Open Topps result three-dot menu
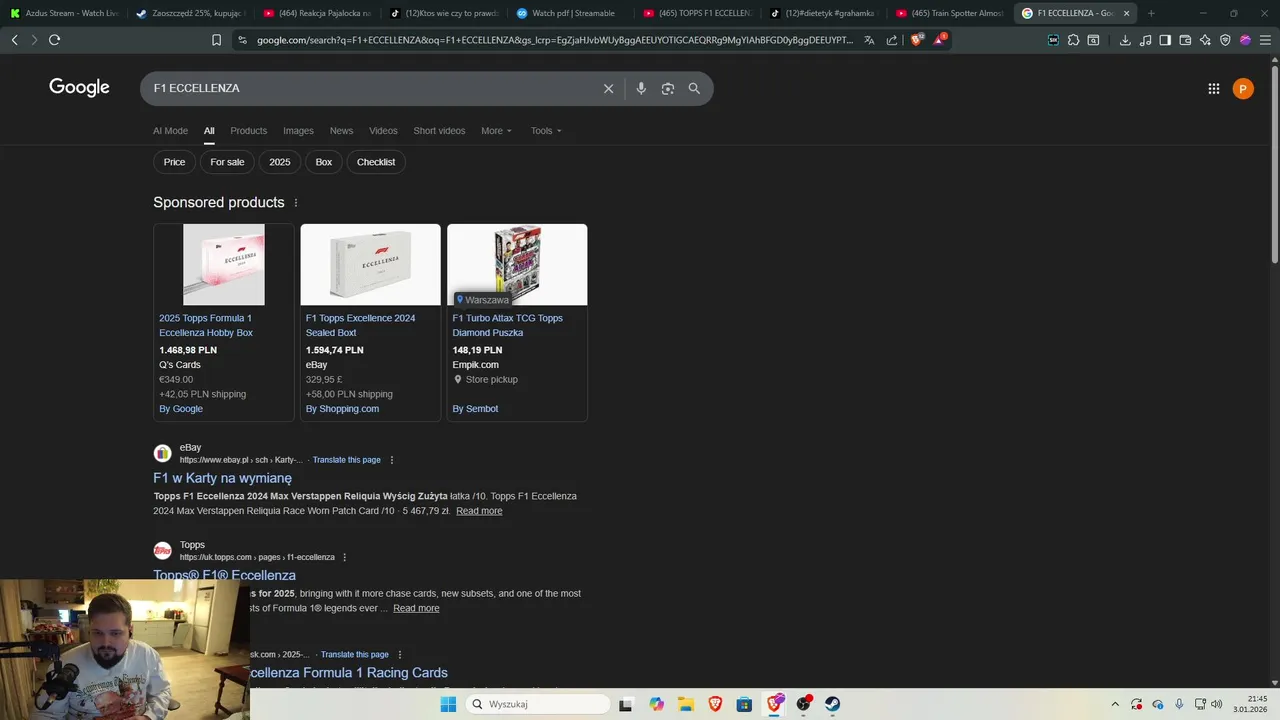This screenshot has width=1280, height=720. coord(345,557)
